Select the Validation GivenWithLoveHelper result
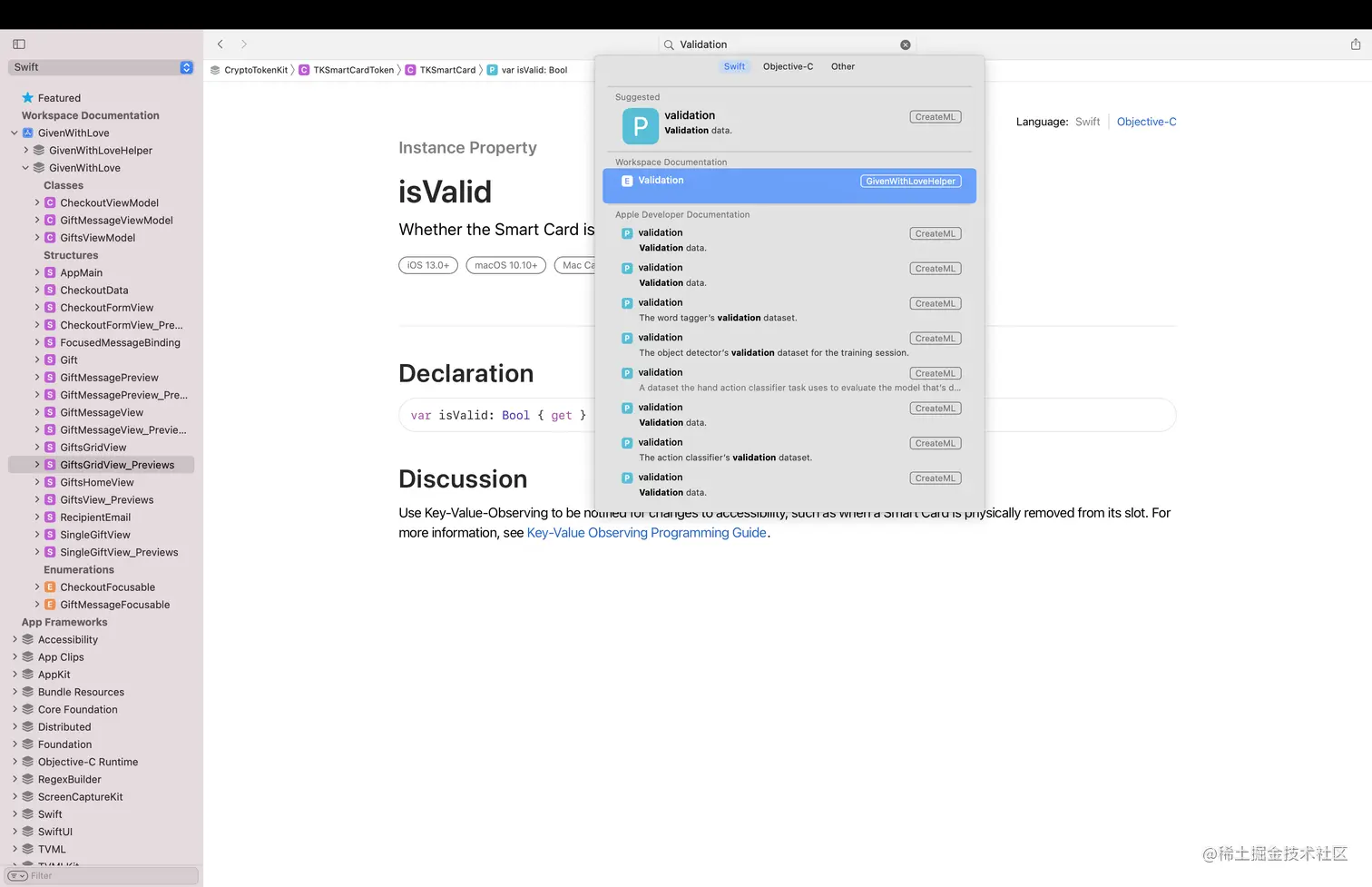 789,186
